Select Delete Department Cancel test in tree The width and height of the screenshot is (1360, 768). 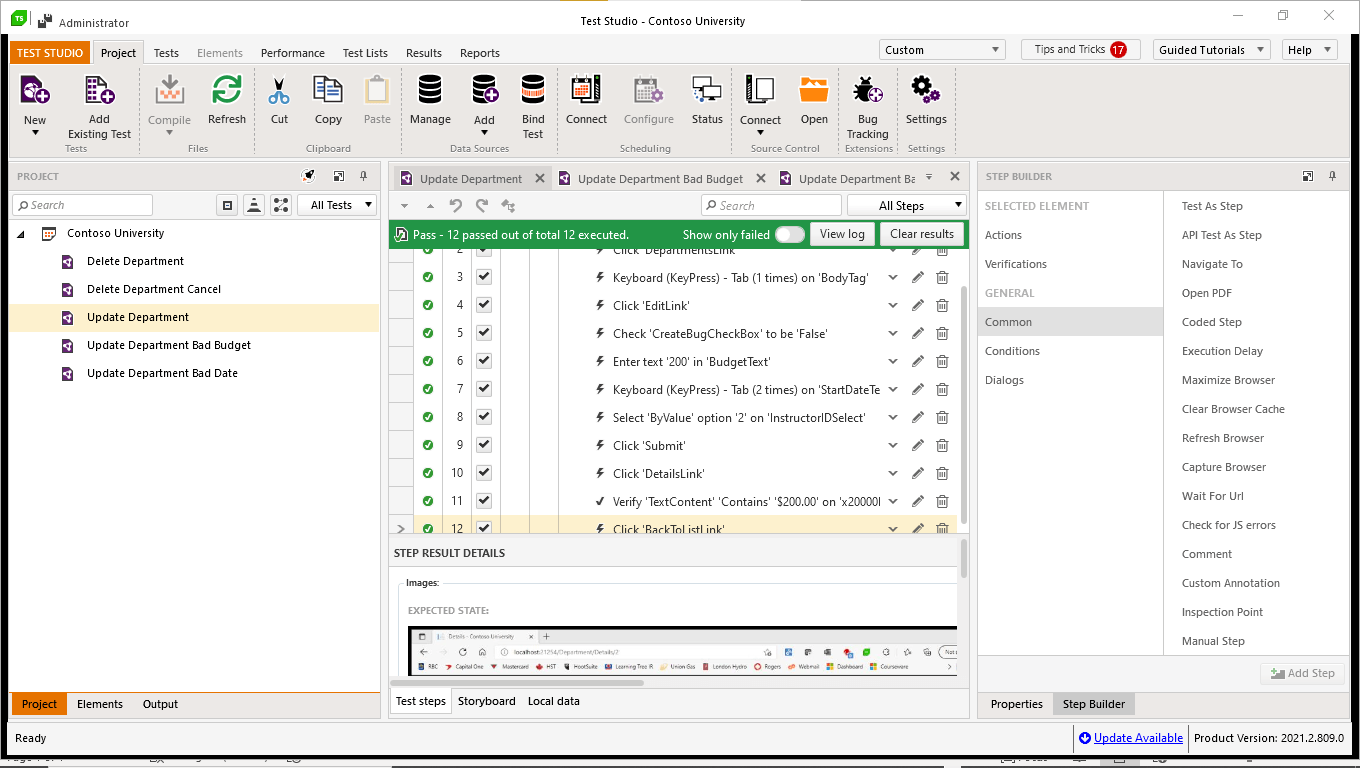[154, 289]
